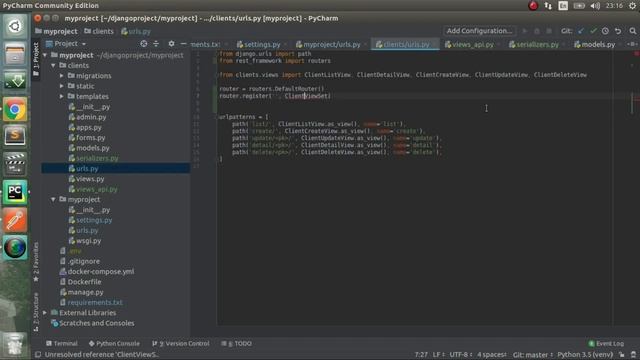640x360 pixels.
Task: Click the hidden tabs overflow icon
Action: [x=632, y=44]
